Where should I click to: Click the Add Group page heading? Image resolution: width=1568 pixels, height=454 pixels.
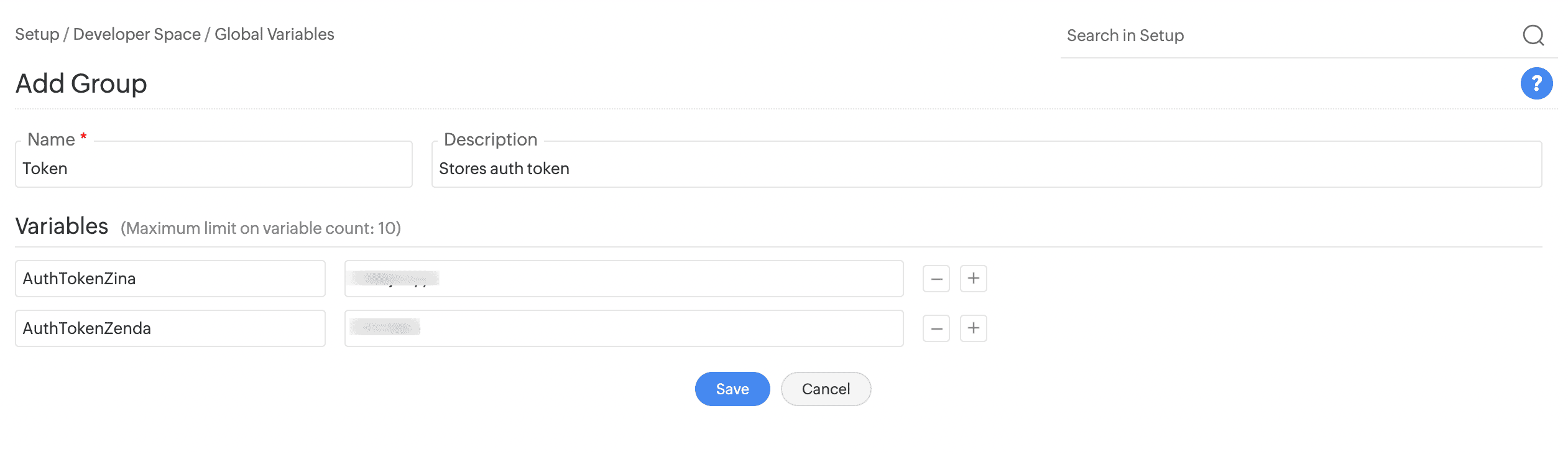tap(81, 83)
